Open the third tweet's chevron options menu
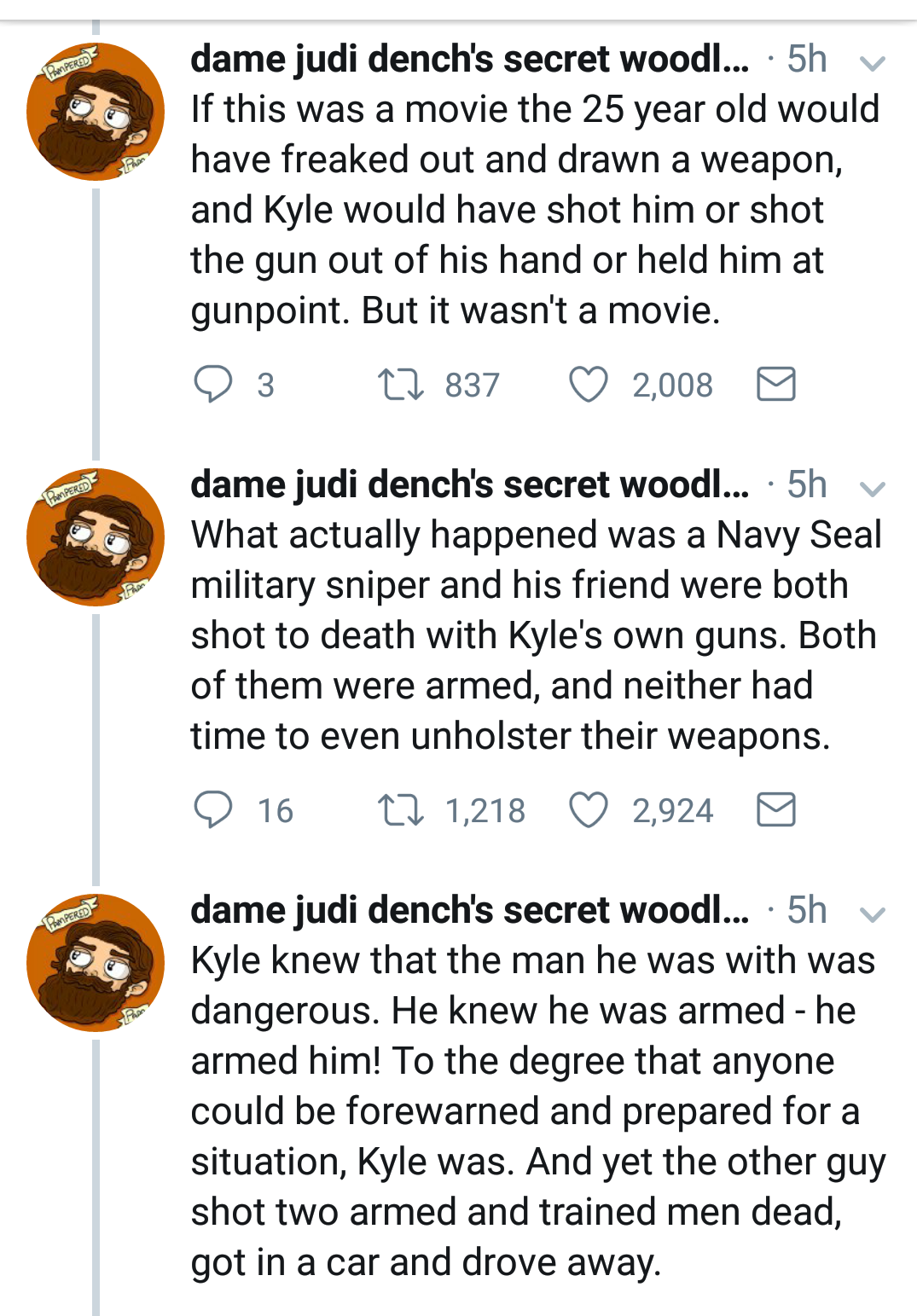The width and height of the screenshot is (917, 1316). click(x=872, y=914)
